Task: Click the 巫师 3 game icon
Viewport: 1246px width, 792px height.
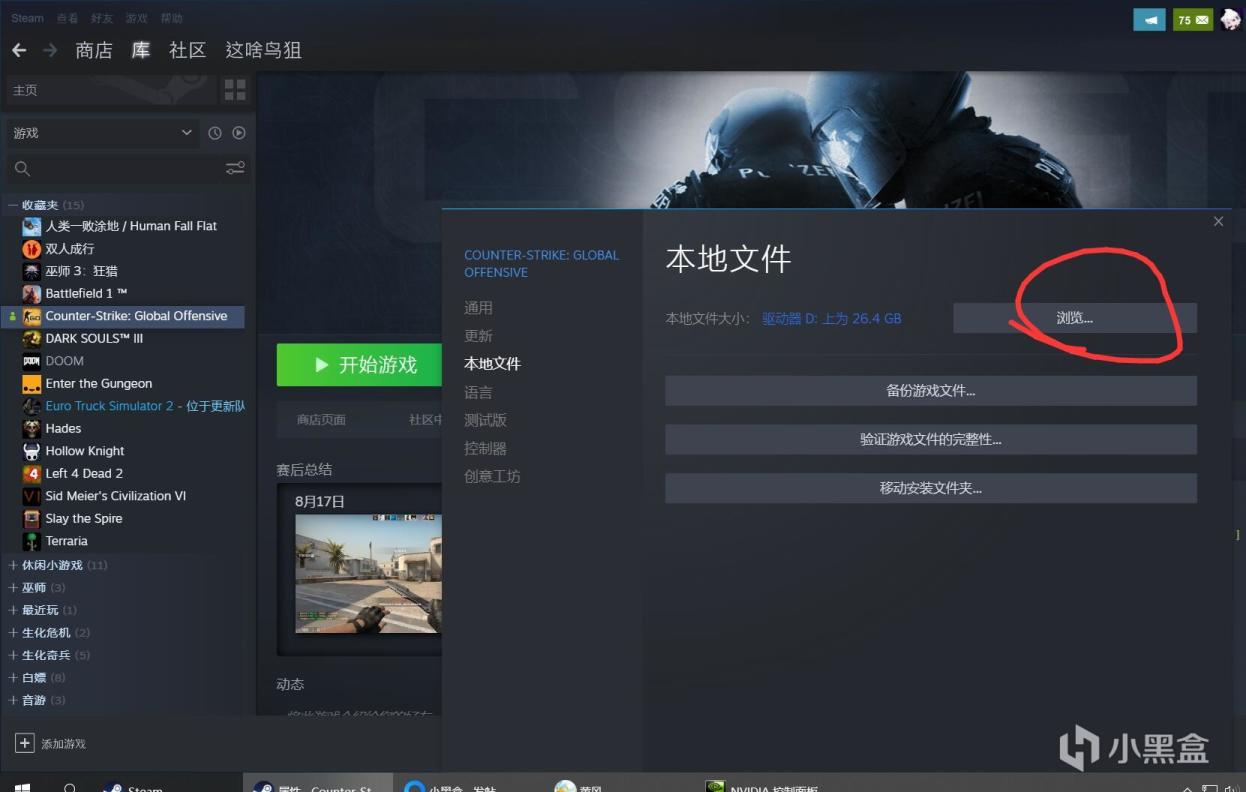Action: point(32,271)
